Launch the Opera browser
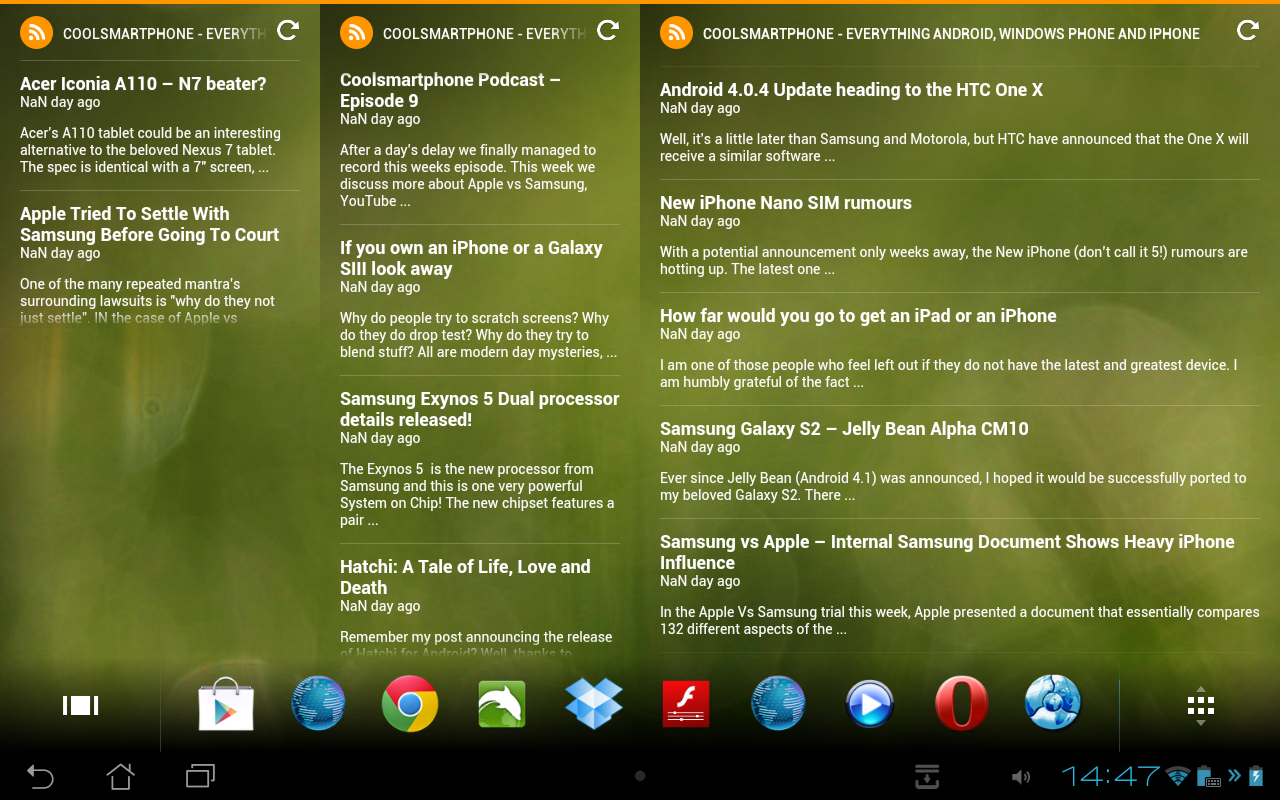 [x=961, y=704]
